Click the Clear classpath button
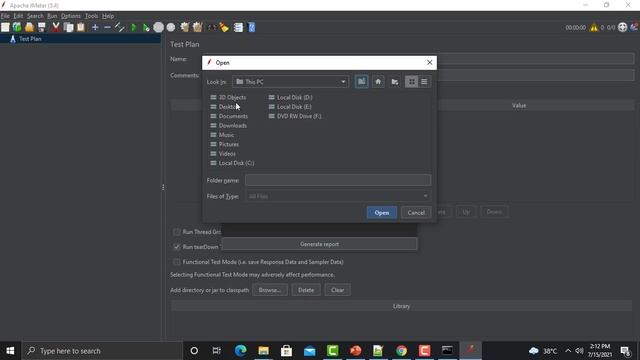This screenshot has width=640, height=360. tap(337, 290)
